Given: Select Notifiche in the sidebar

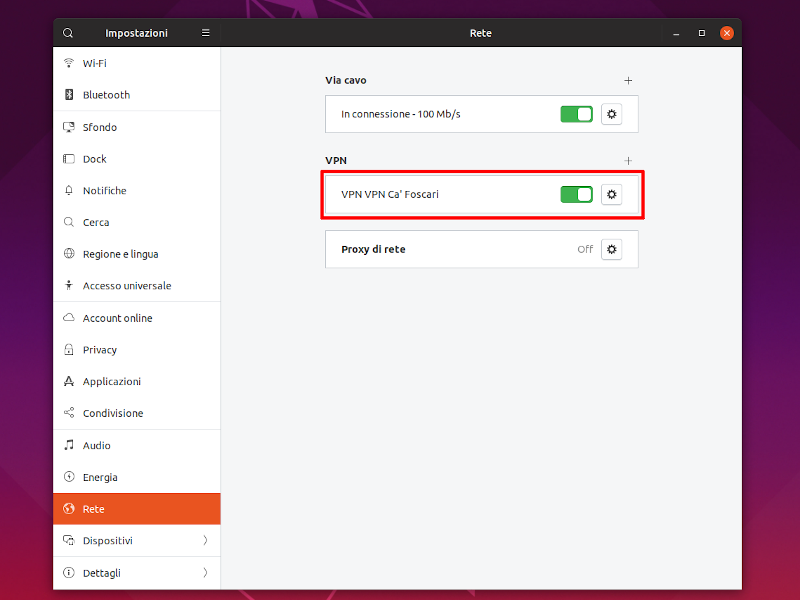Looking at the screenshot, I should [137, 190].
